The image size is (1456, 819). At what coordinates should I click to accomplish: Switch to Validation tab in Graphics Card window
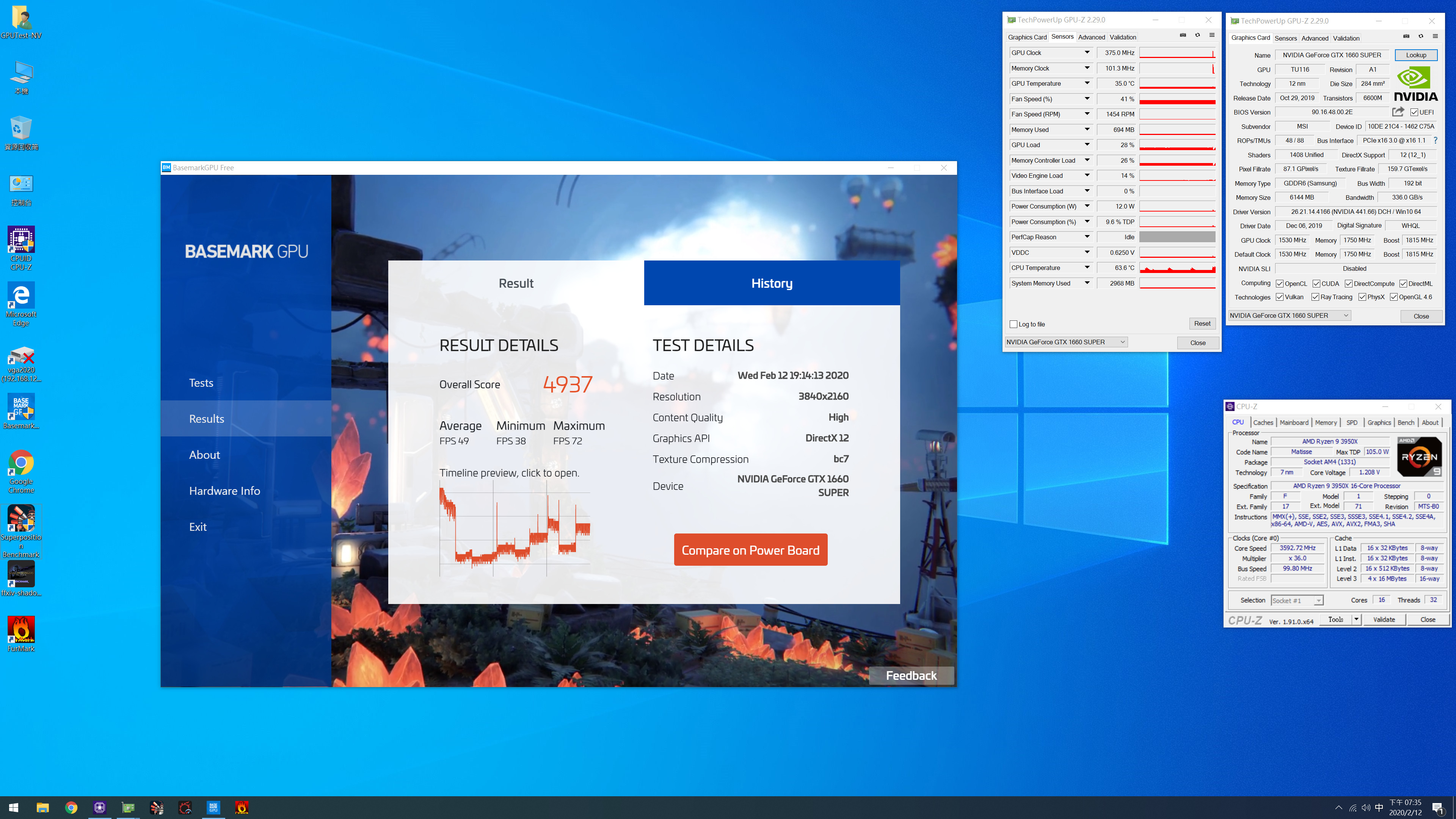point(1346,38)
